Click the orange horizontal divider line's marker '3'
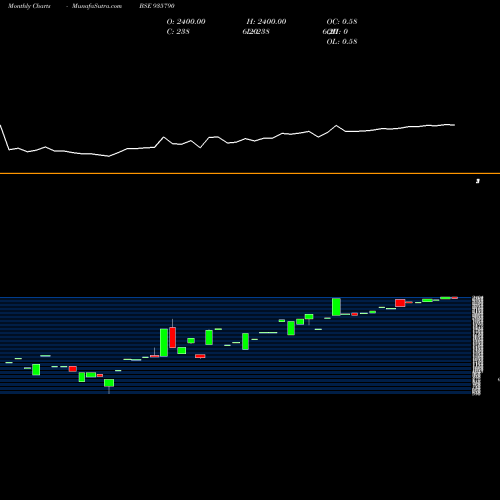This screenshot has height=500, width=500. pyautogui.click(x=478, y=181)
